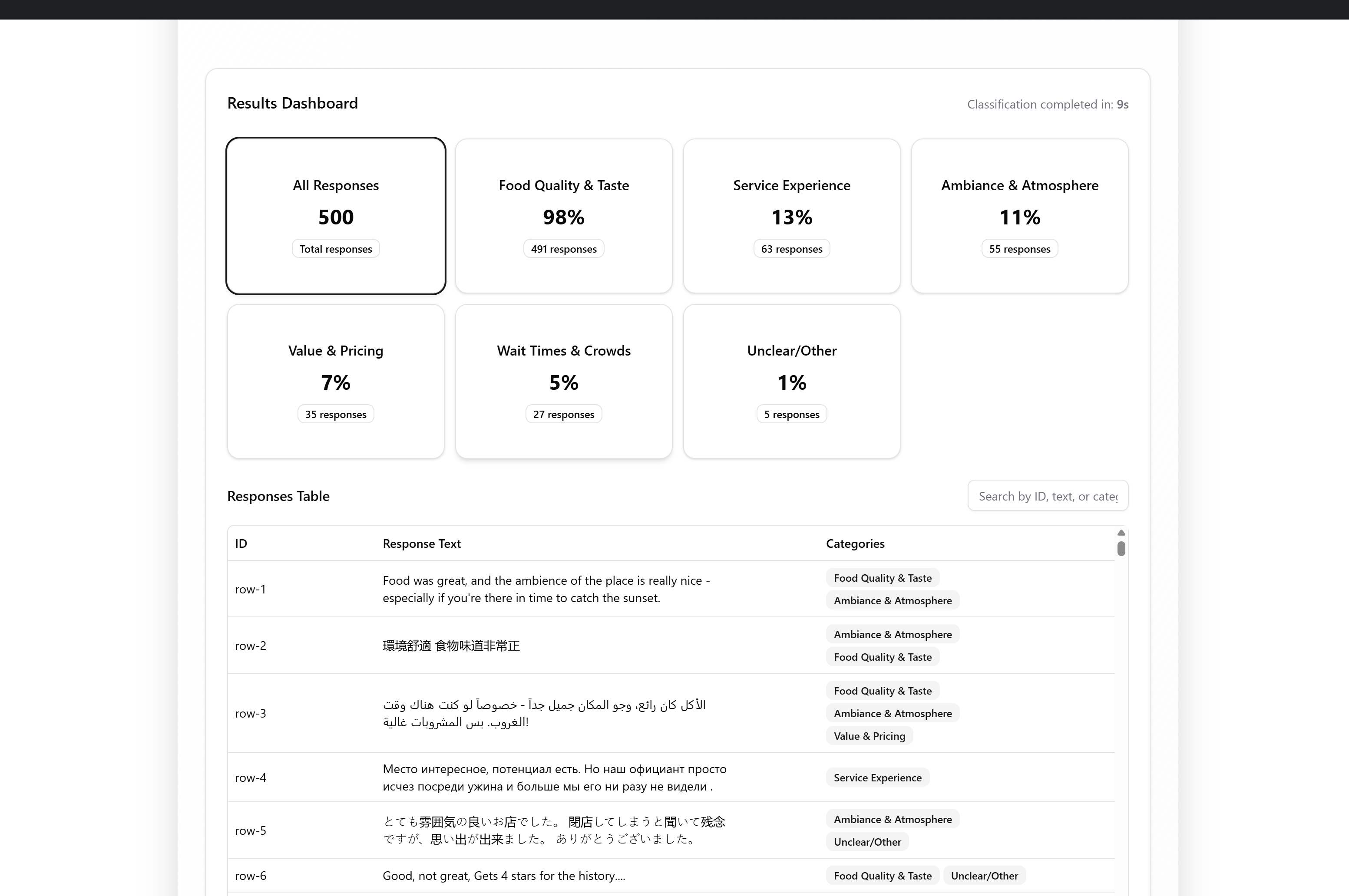
Task: Click the 491 responses badge
Action: (563, 248)
